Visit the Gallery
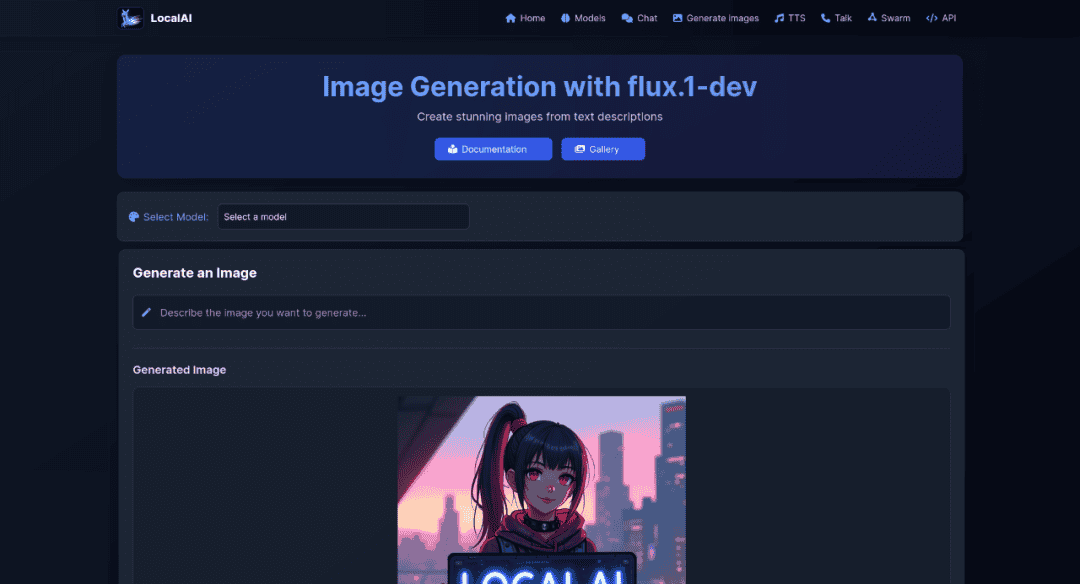 tap(603, 148)
